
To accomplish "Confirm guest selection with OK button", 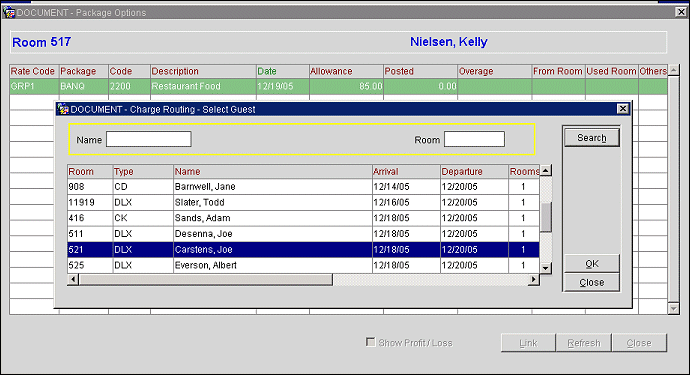I will pos(592,264).
